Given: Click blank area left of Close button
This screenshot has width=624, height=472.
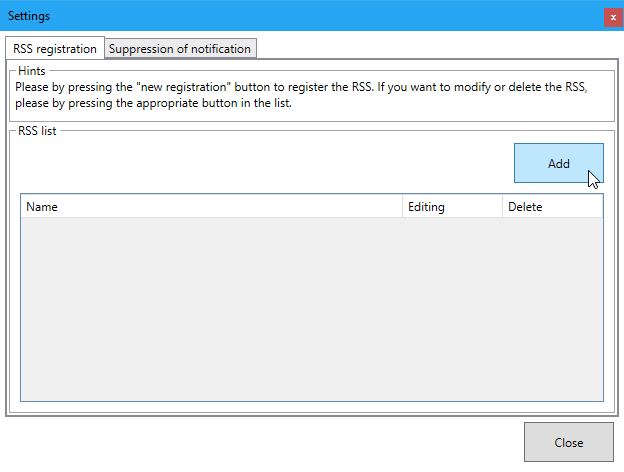Looking at the screenshot, I should (260, 442).
